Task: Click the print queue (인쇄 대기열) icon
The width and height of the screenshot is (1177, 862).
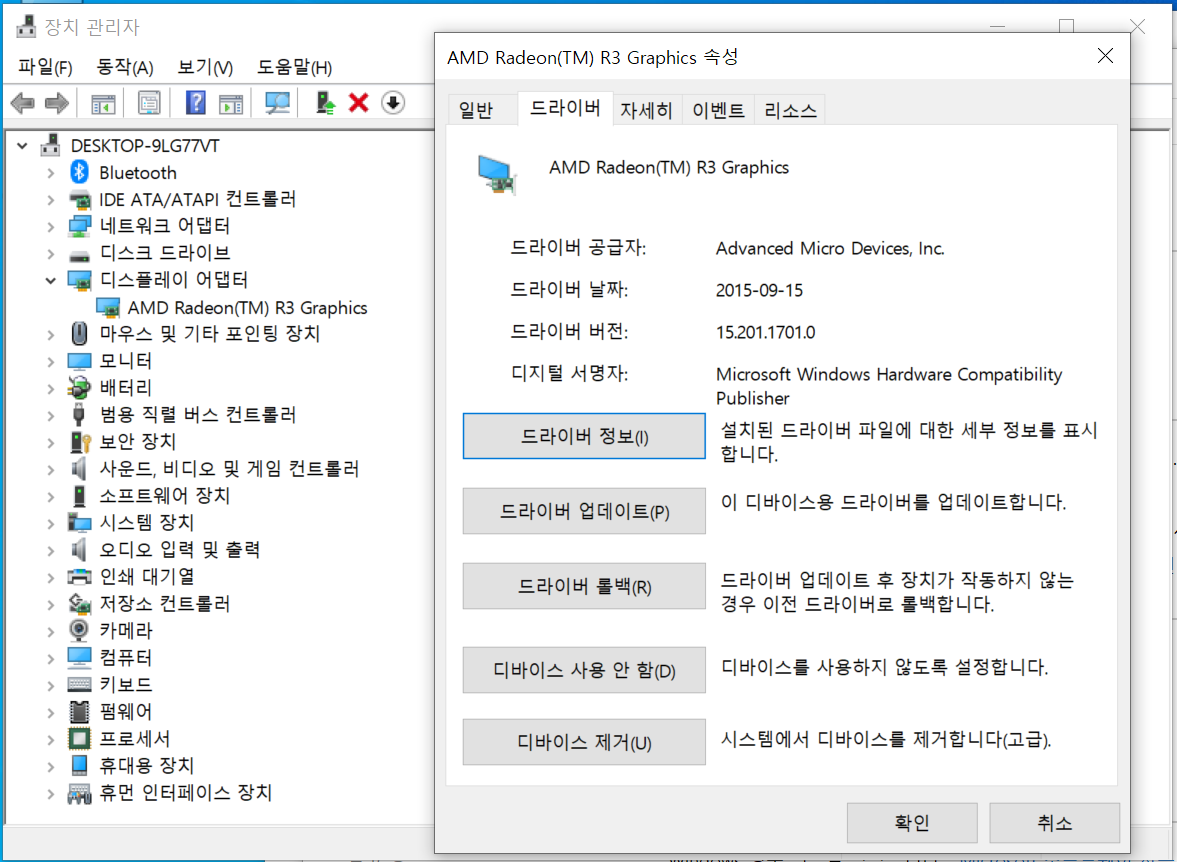Action: (80, 577)
